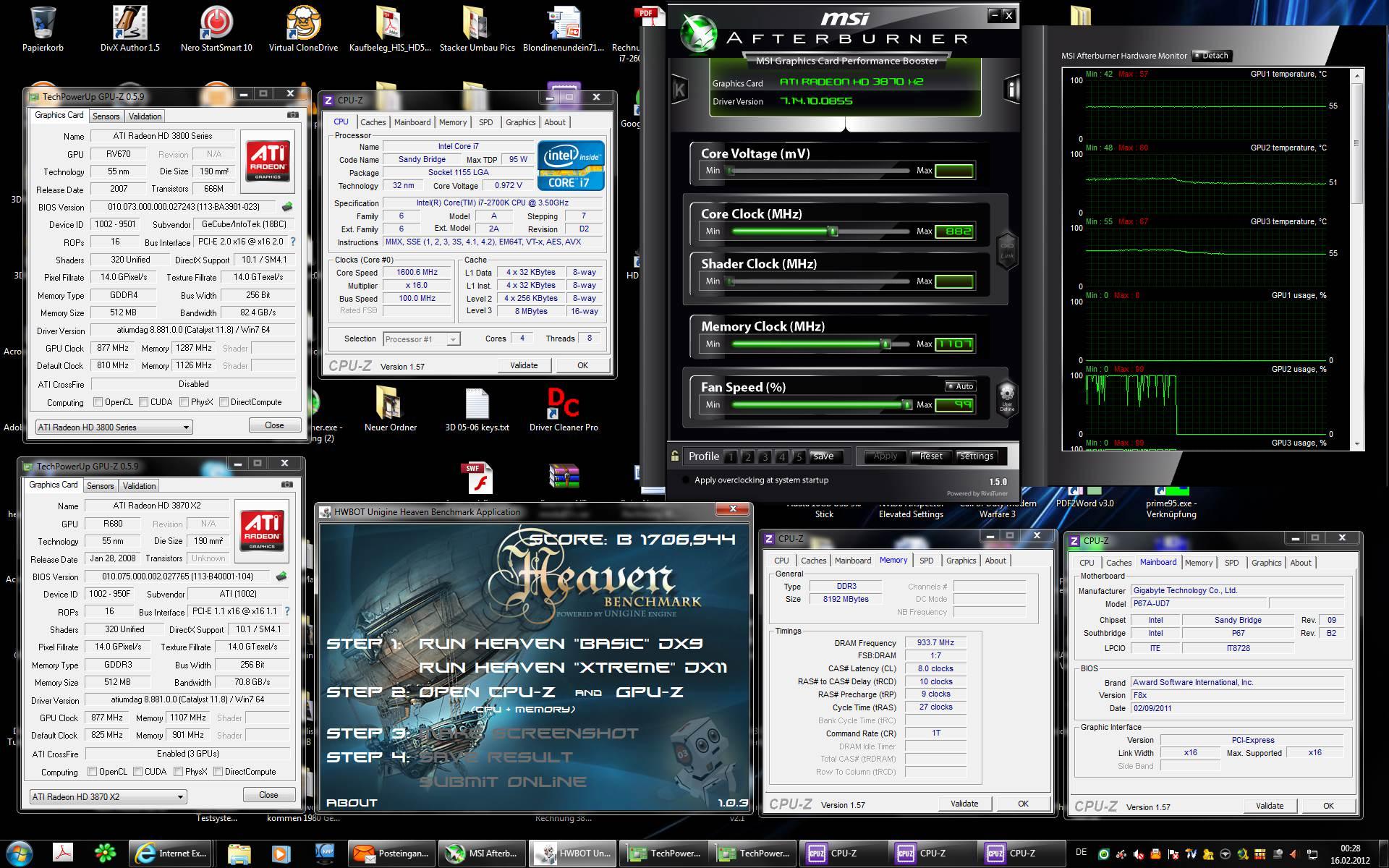Open Caches tab in top CPU-Z window
This screenshot has height=868, width=1389.
pyautogui.click(x=373, y=122)
